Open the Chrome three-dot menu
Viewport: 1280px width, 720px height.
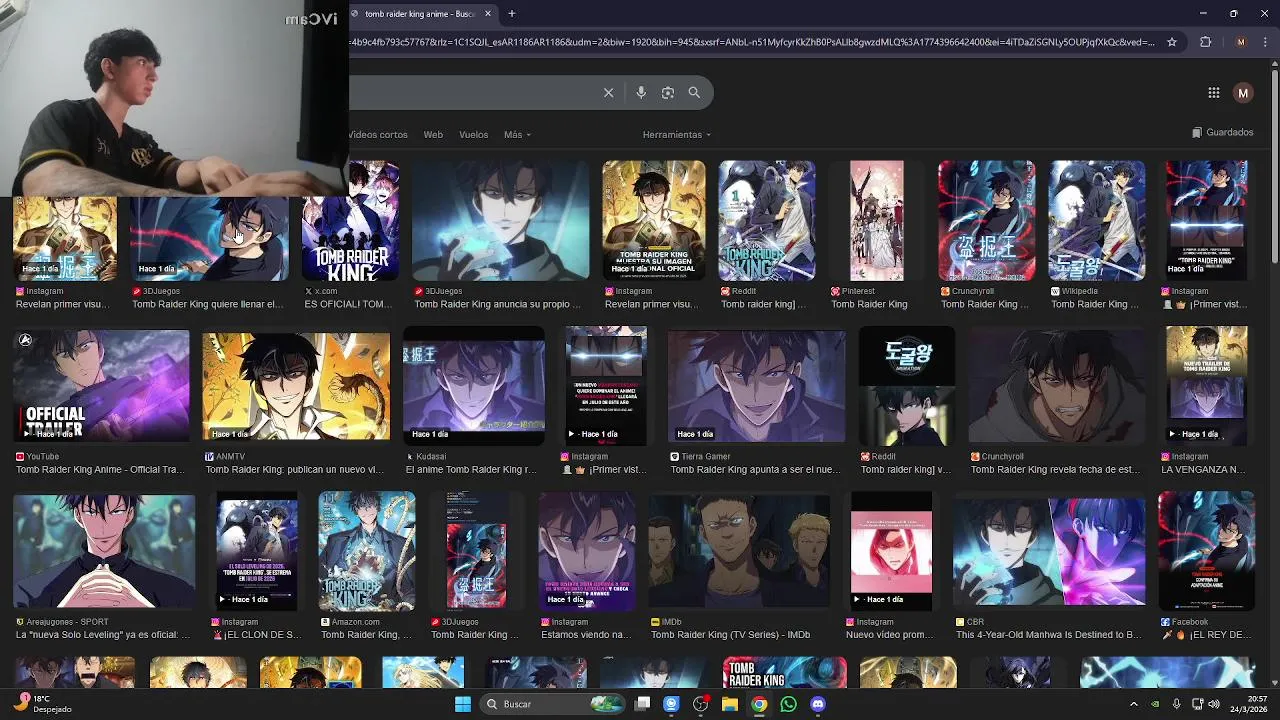coord(1264,42)
